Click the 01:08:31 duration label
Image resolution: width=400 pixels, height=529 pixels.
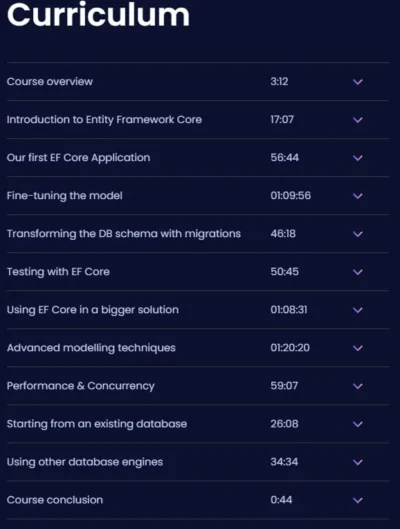(x=289, y=310)
